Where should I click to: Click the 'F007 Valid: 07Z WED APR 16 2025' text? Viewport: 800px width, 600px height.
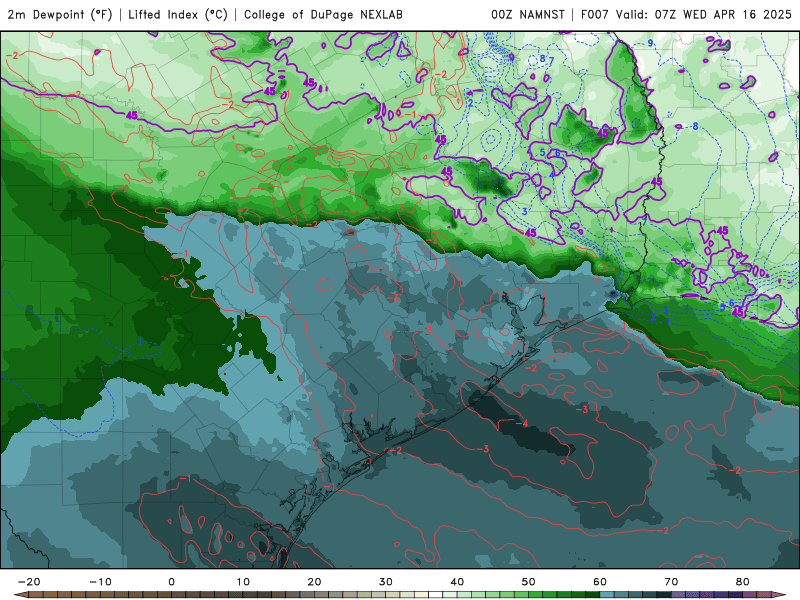(686, 15)
